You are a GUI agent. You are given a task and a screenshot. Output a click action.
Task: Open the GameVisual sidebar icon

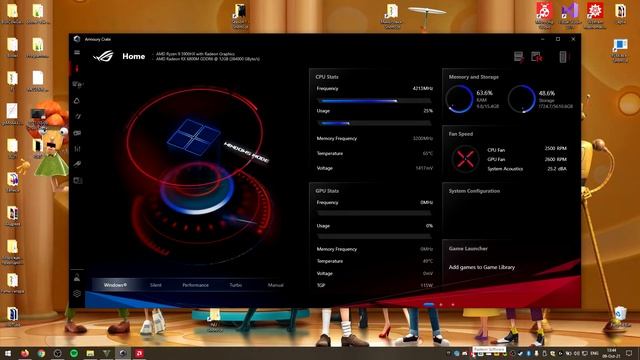[x=77, y=116]
